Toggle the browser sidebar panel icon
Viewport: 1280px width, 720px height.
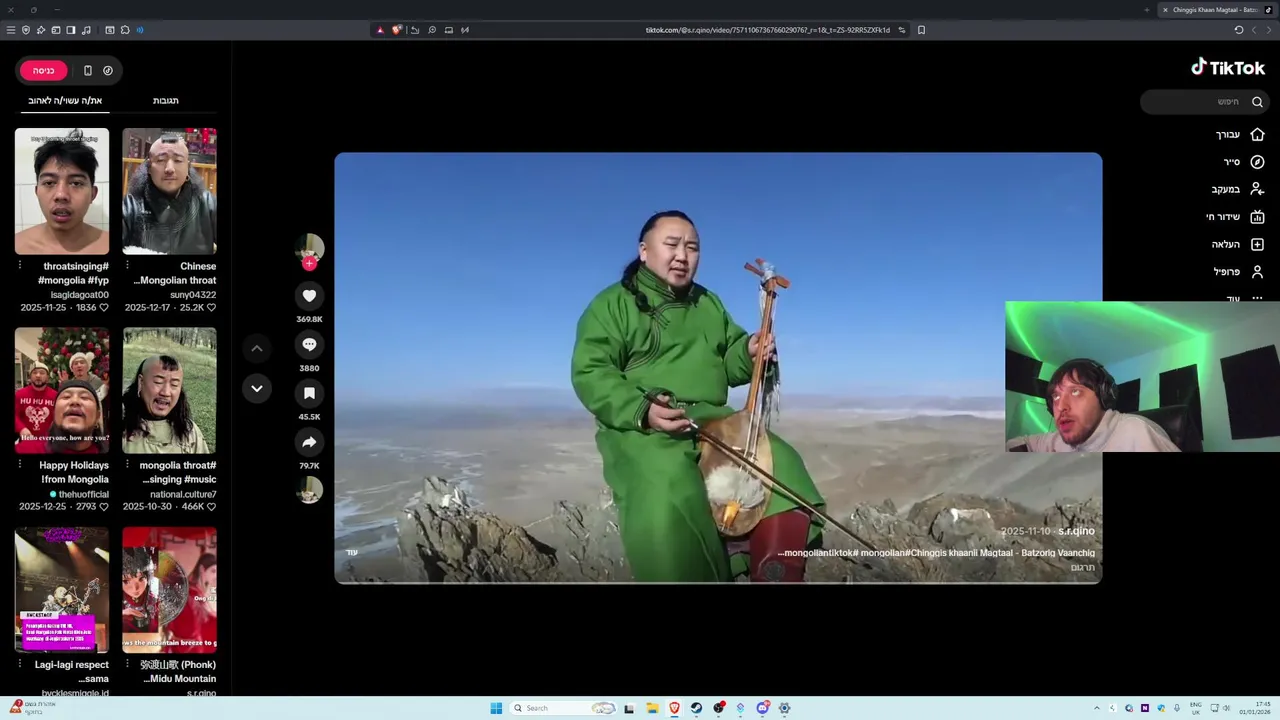(71, 30)
